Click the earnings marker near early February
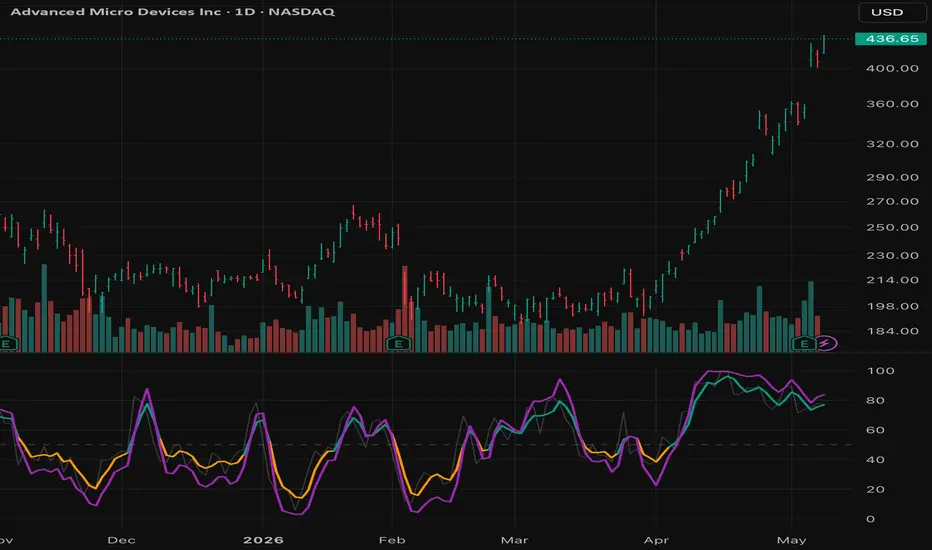Viewport: 932px width, 550px height. tap(398, 343)
